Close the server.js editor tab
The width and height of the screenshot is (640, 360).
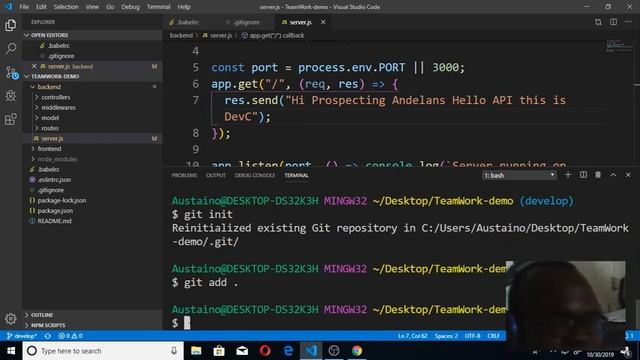[323, 22]
